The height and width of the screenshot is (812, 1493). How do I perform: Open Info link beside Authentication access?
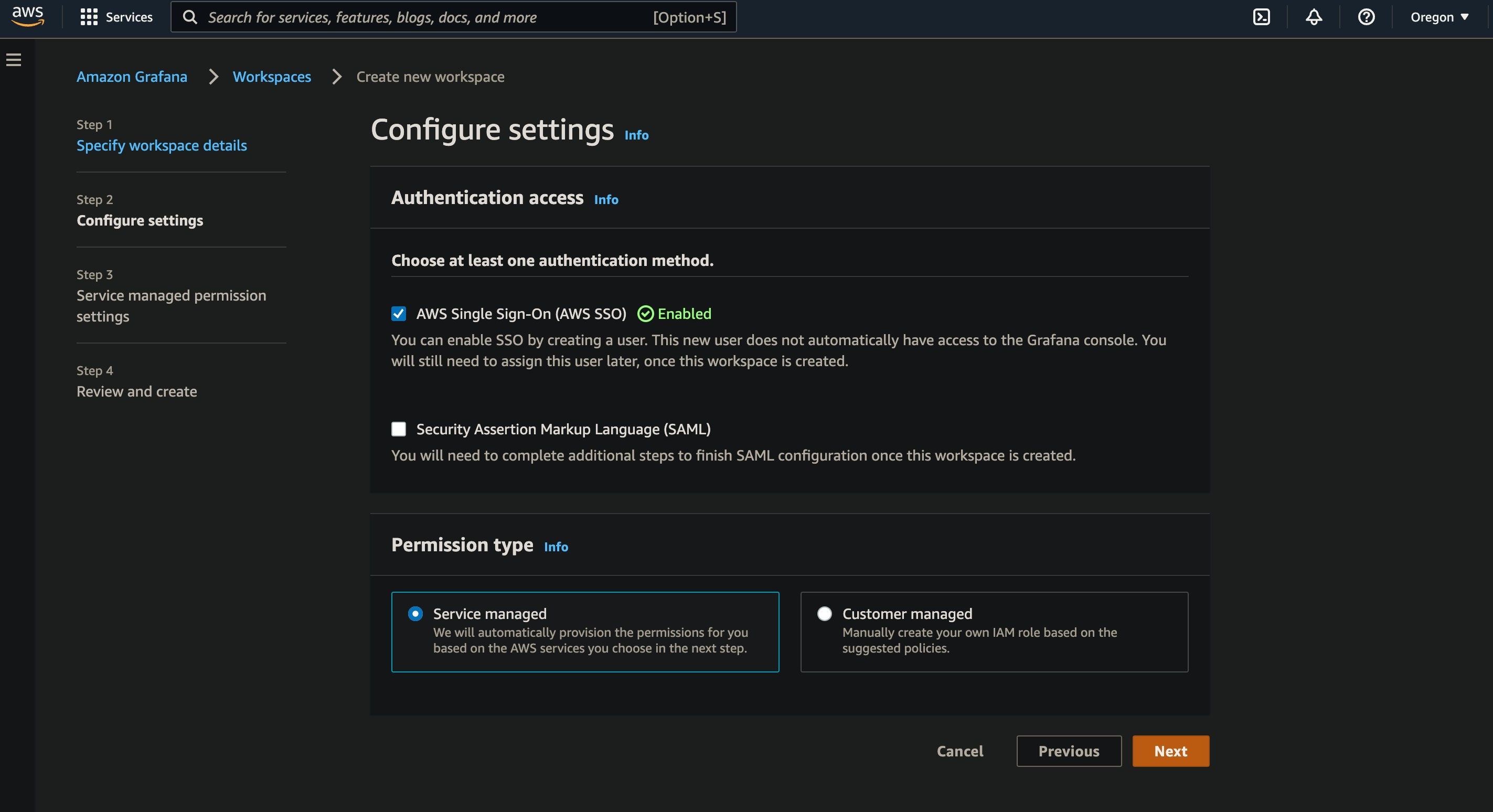tap(606, 199)
